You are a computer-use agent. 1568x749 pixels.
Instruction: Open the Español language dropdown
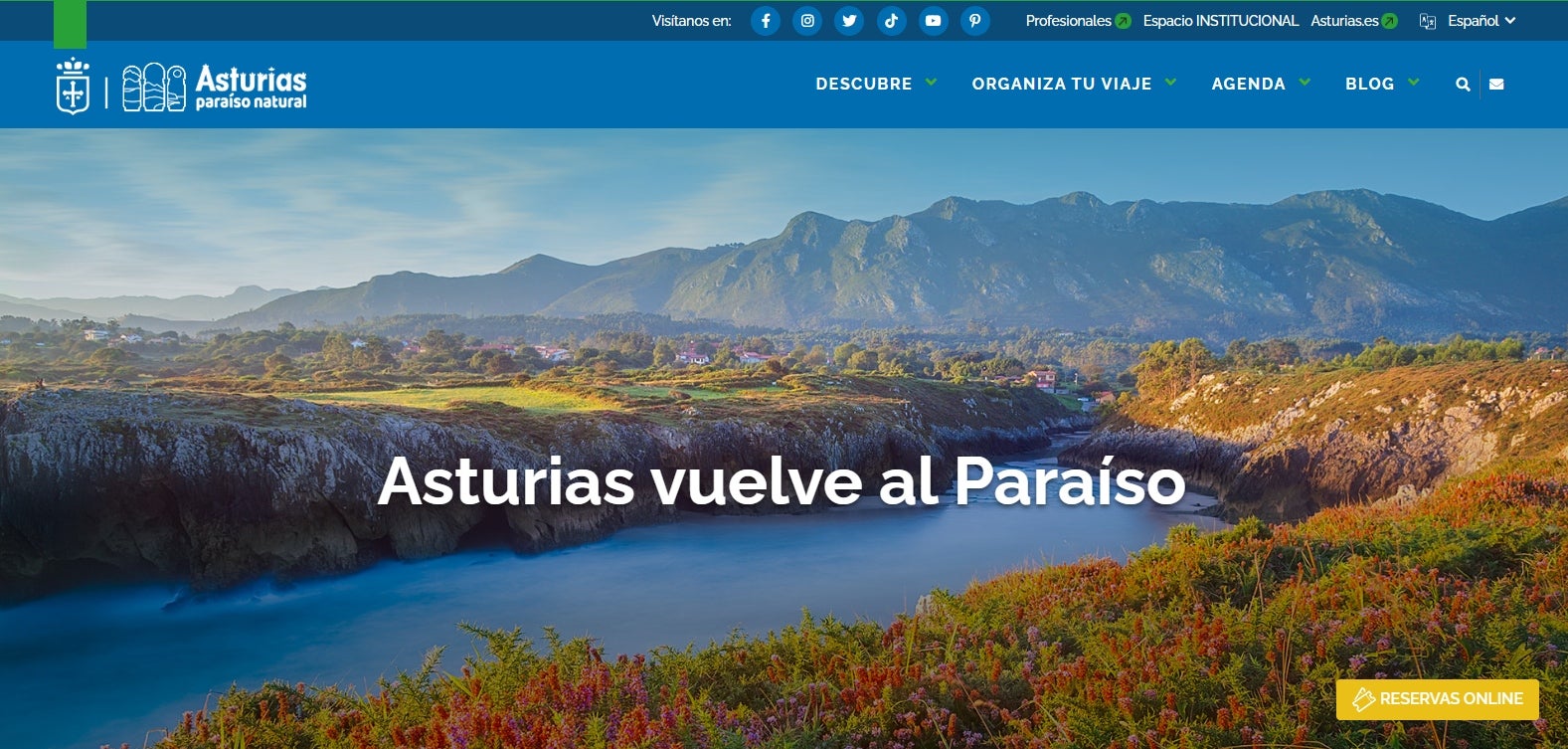[1481, 21]
